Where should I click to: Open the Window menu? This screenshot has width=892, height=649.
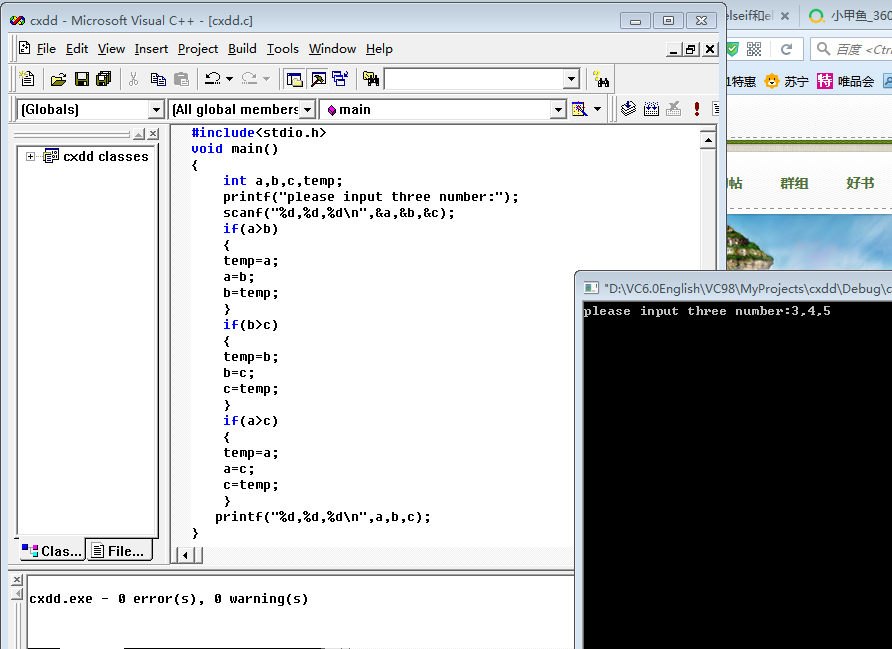point(332,49)
